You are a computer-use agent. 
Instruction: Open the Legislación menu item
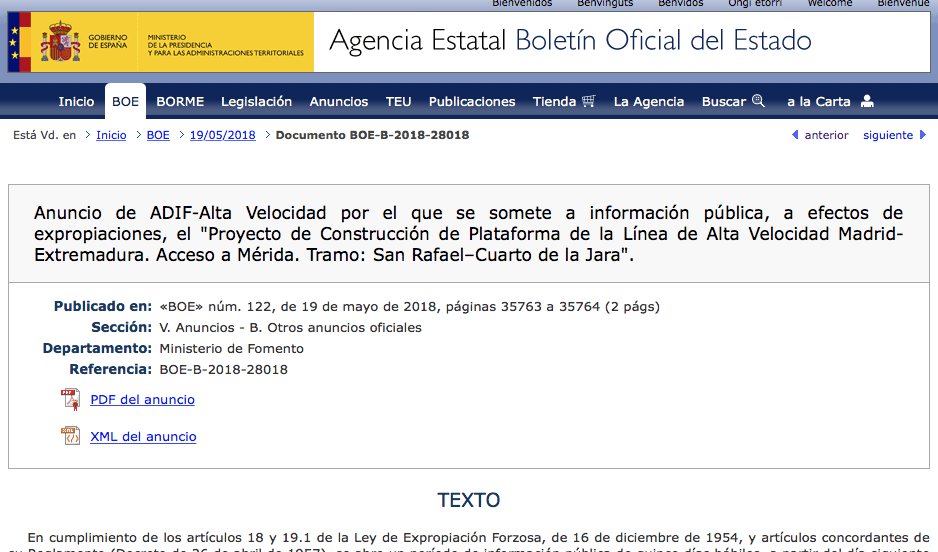click(257, 102)
